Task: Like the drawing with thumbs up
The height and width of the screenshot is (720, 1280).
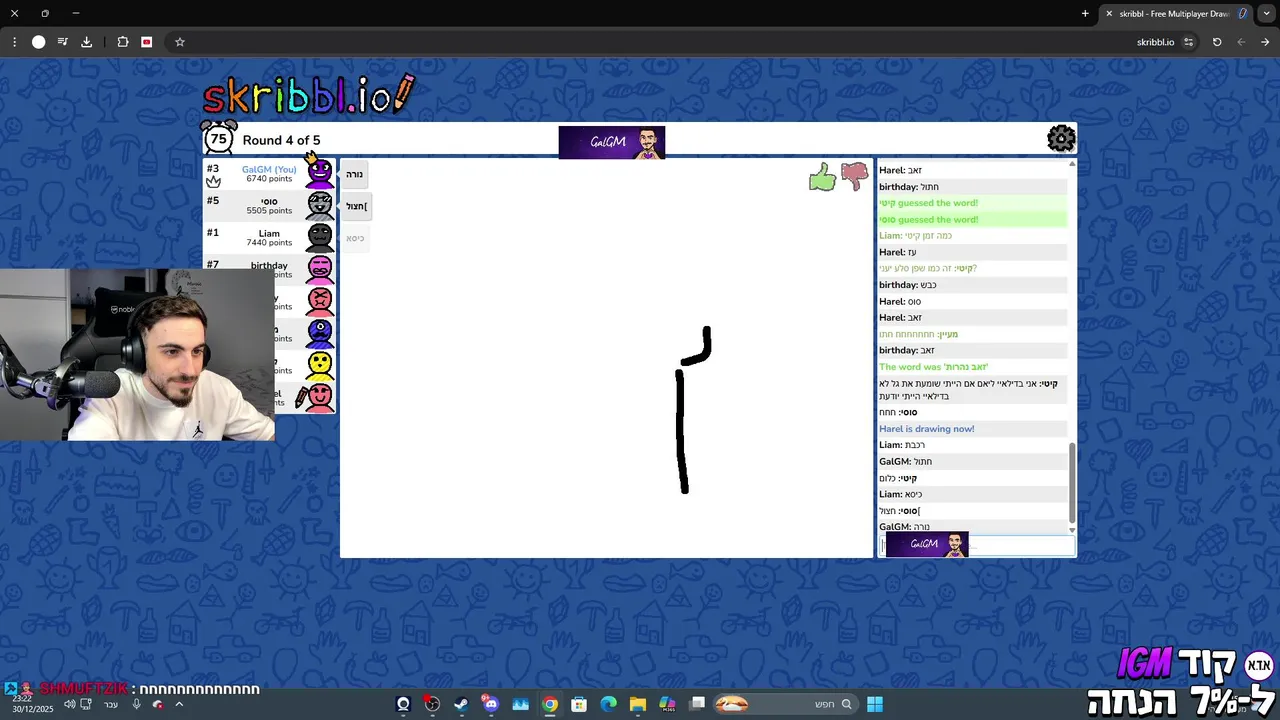Action: pyautogui.click(x=822, y=178)
